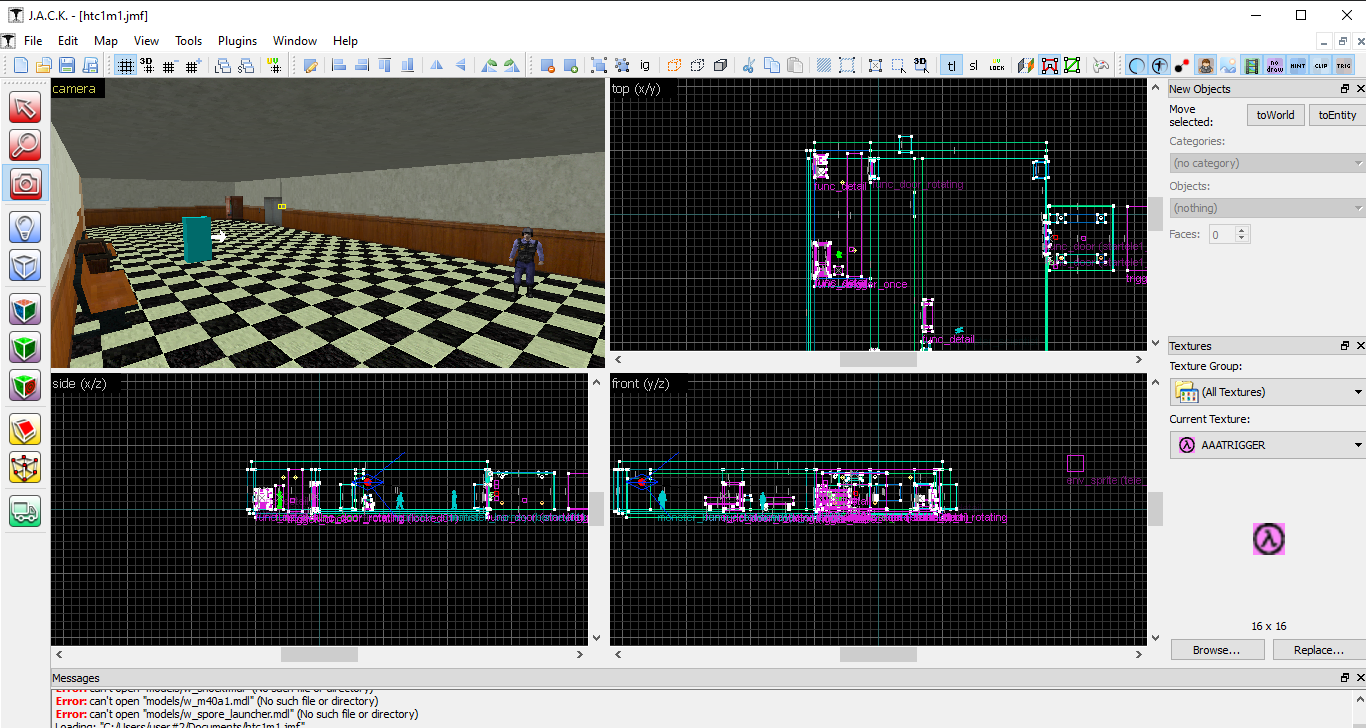Image resolution: width=1366 pixels, height=728 pixels.
Task: Select the Selection arrow tool
Action: 25,108
